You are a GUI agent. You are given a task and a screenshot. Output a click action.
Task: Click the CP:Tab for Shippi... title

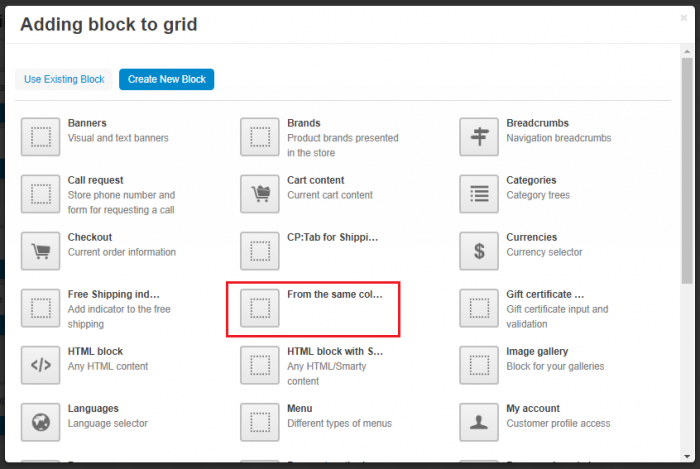(x=333, y=237)
